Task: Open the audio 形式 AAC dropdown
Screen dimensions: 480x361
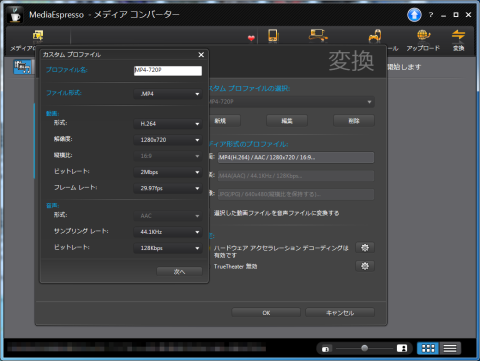Action: click(168, 216)
